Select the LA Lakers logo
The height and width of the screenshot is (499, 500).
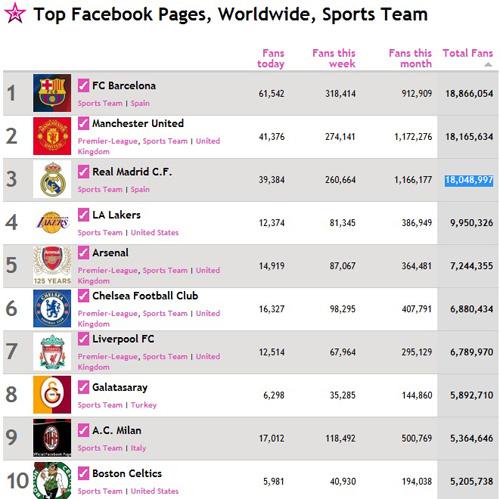tap(52, 222)
